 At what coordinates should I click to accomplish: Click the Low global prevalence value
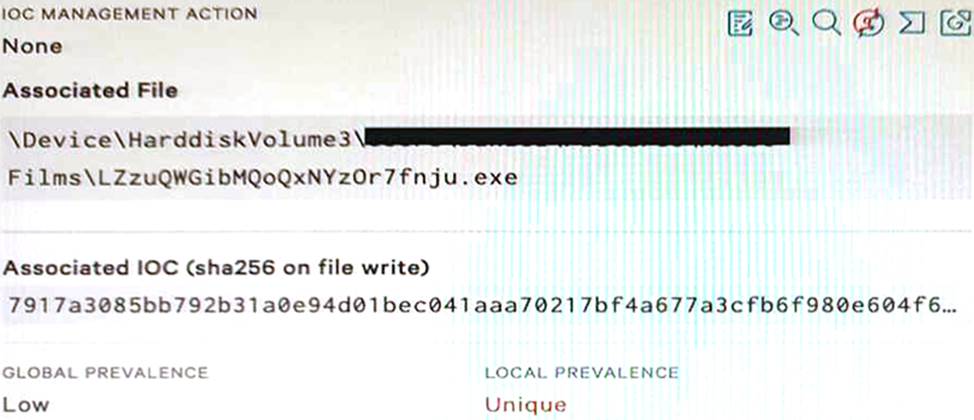(x=25, y=405)
